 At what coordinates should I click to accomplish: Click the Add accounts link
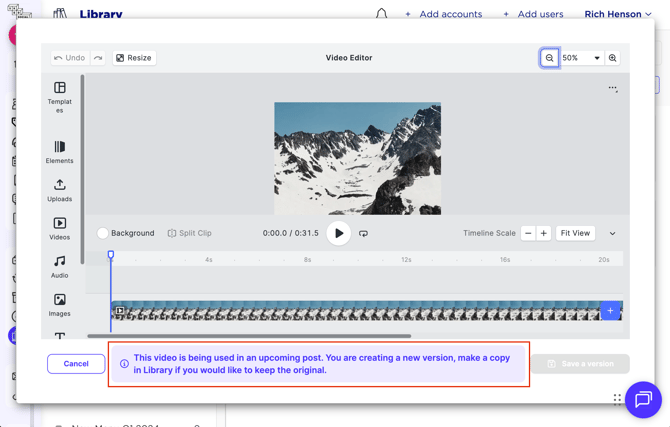pyautogui.click(x=444, y=14)
